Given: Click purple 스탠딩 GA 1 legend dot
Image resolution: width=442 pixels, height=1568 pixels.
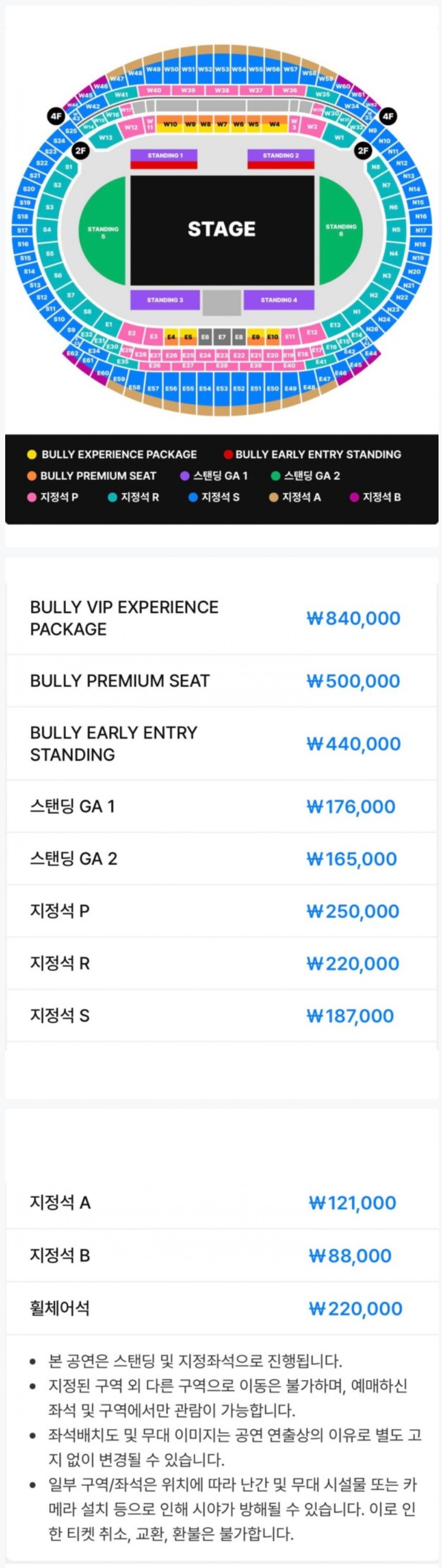Looking at the screenshot, I should click(185, 475).
